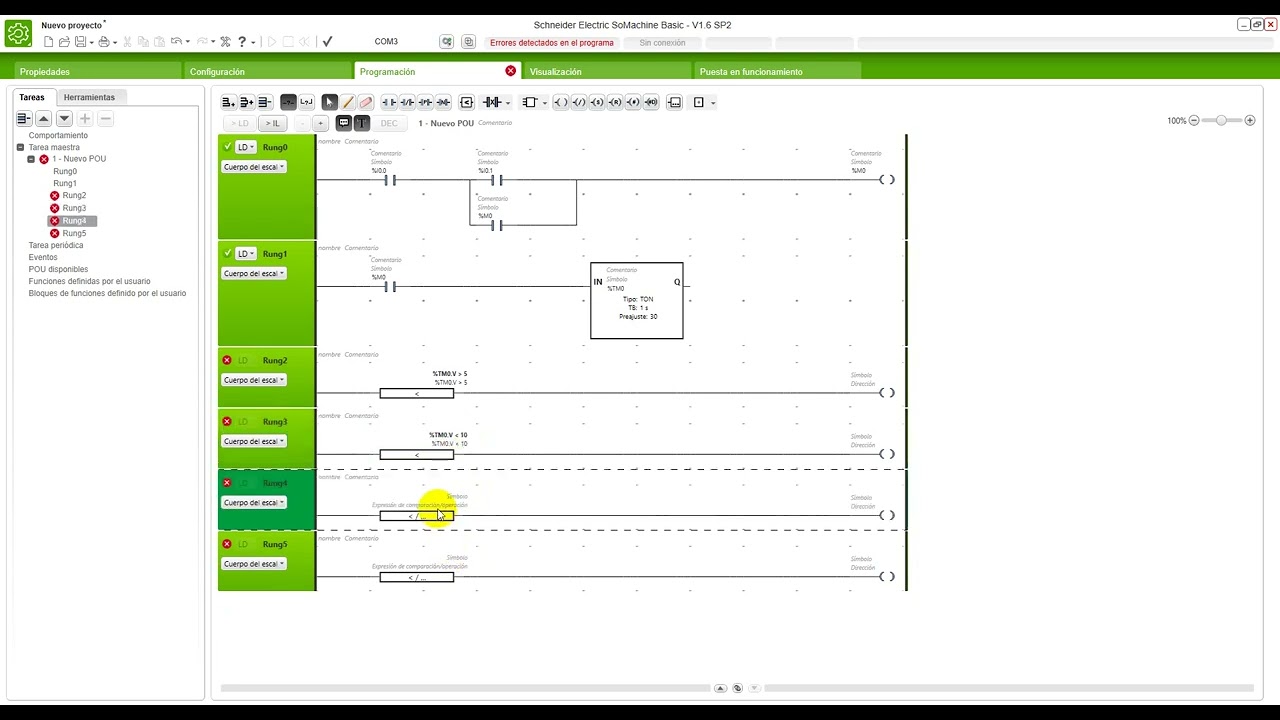This screenshot has width=1280, height=720.
Task: Open the Rung0 LD language dropdown
Action: (x=246, y=147)
